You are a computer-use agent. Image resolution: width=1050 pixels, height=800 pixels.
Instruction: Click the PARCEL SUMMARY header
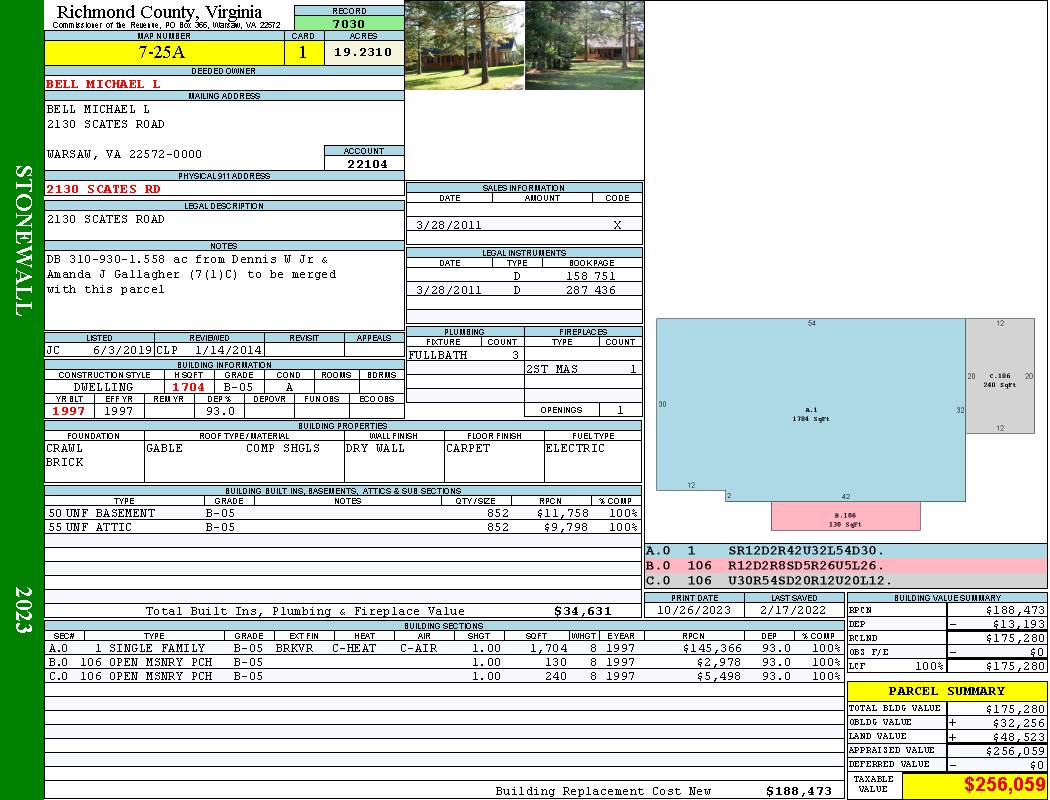pos(947,691)
